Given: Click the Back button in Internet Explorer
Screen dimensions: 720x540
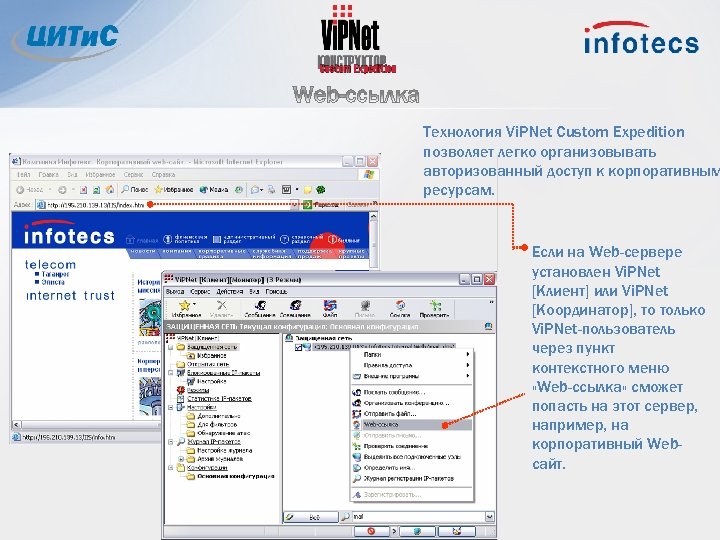Looking at the screenshot, I should pos(29,190).
